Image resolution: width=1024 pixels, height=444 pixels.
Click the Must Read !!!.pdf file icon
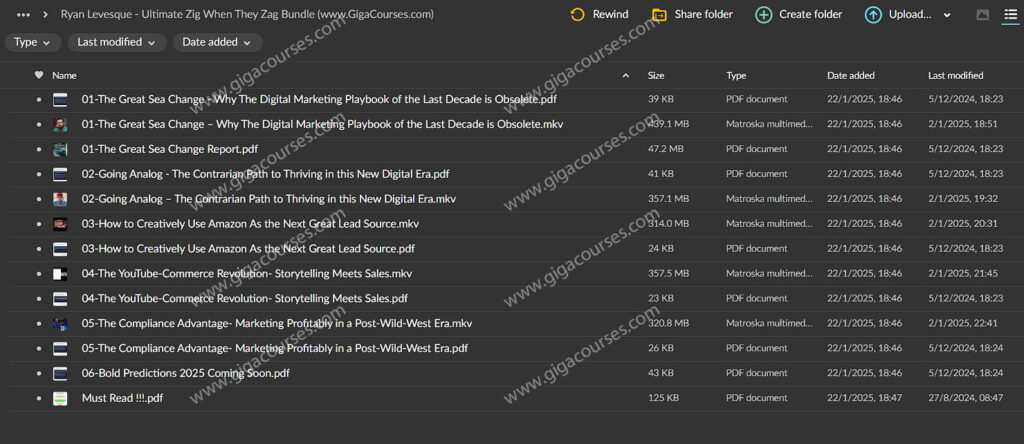(x=61, y=398)
